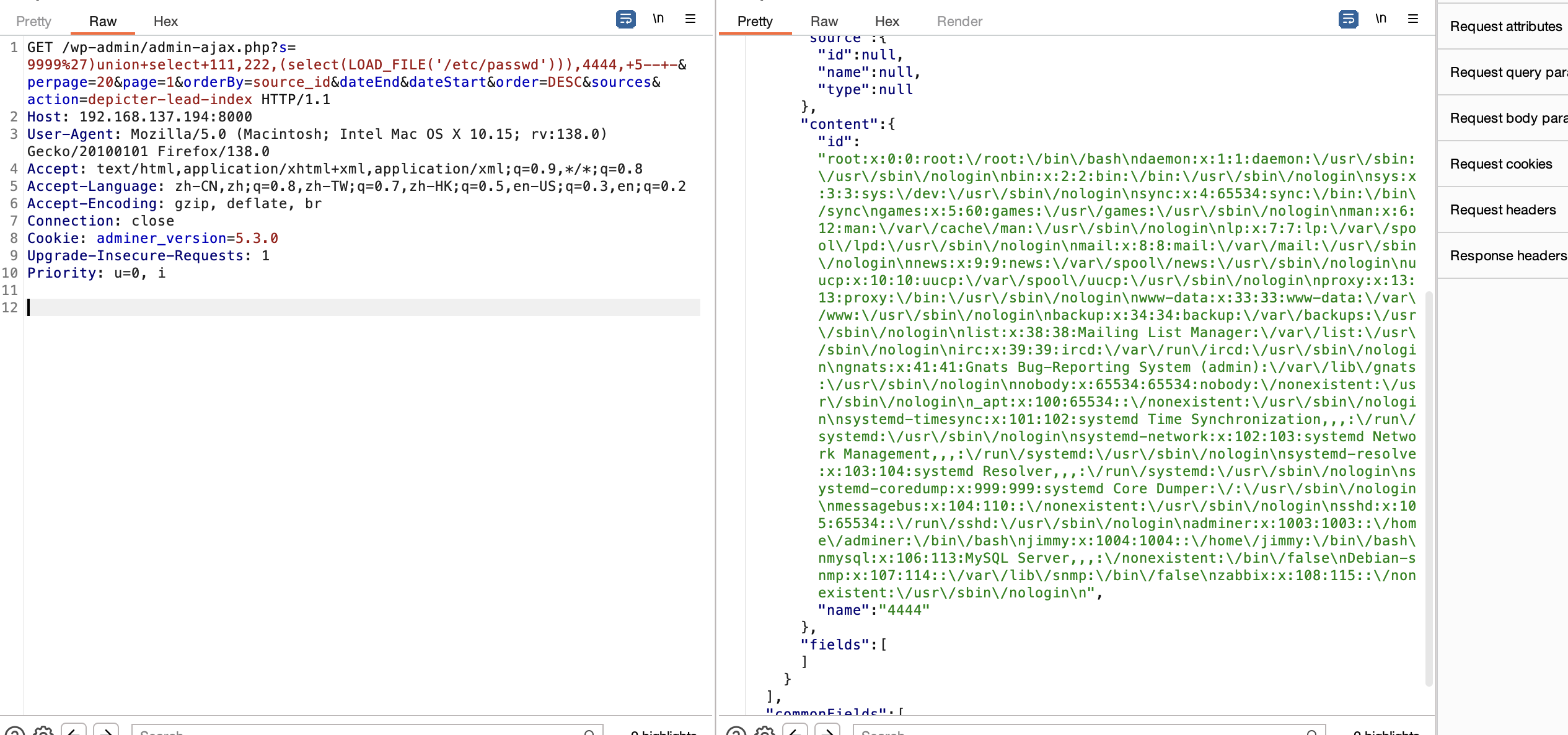Click response panel newline \n icon
The image size is (1568, 735).
pyautogui.click(x=1381, y=19)
